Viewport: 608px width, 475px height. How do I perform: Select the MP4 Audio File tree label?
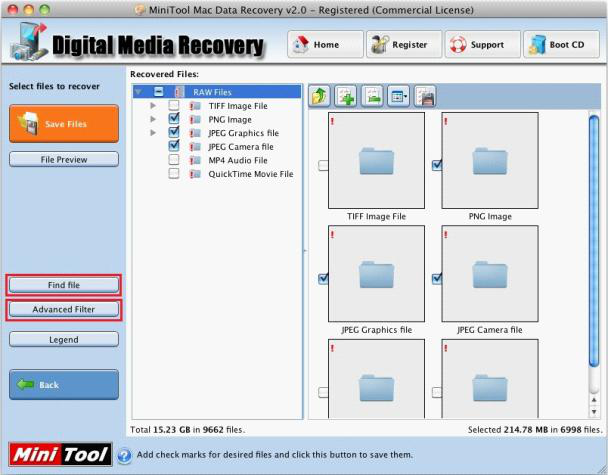click(238, 160)
